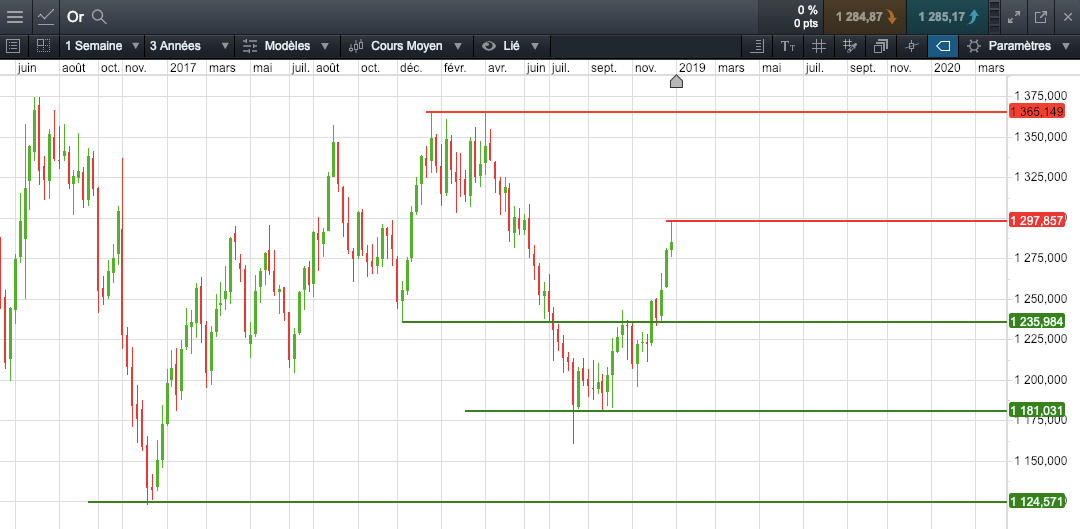The image size is (1080, 529).
Task: Click the 1 150,000 price axis value
Action: click(1041, 460)
